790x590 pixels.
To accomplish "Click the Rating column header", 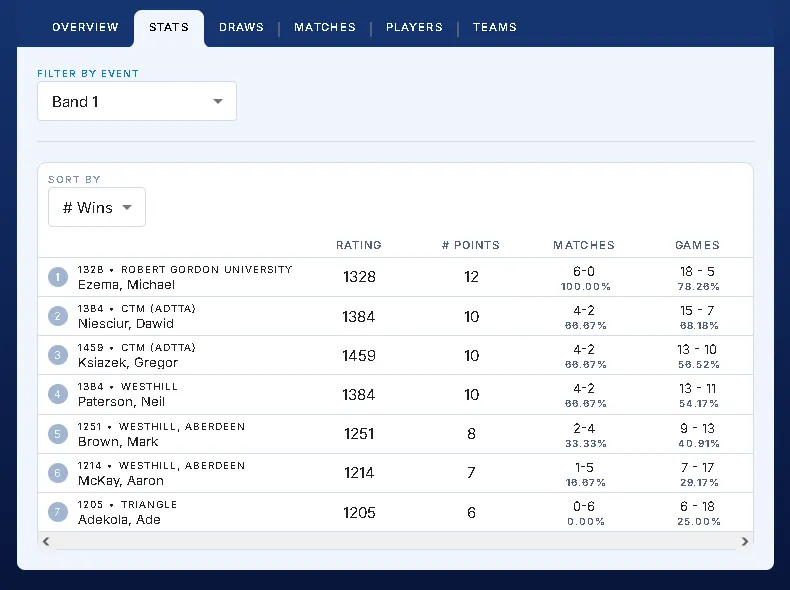I will point(359,245).
